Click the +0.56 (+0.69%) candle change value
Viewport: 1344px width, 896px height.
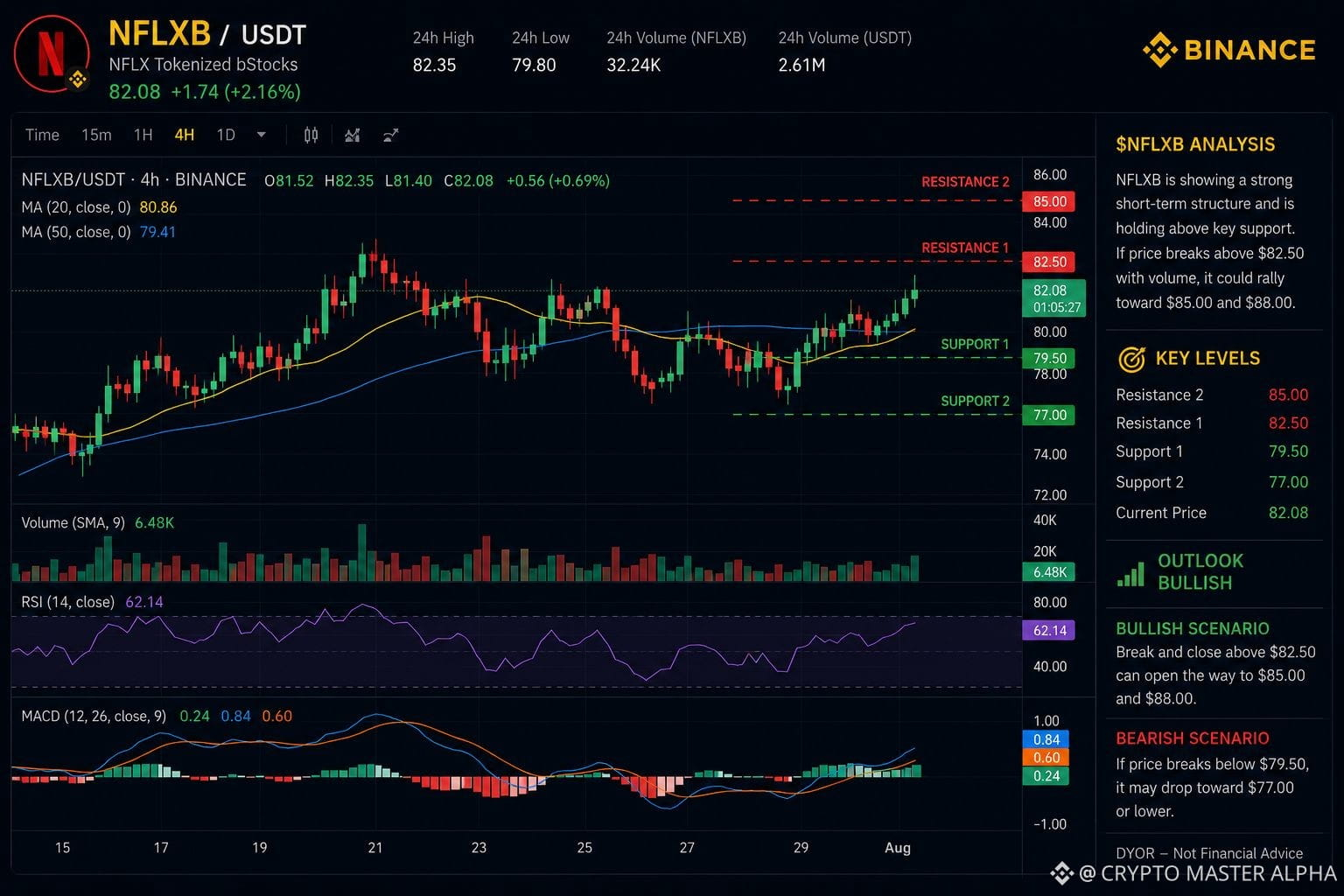click(x=558, y=181)
